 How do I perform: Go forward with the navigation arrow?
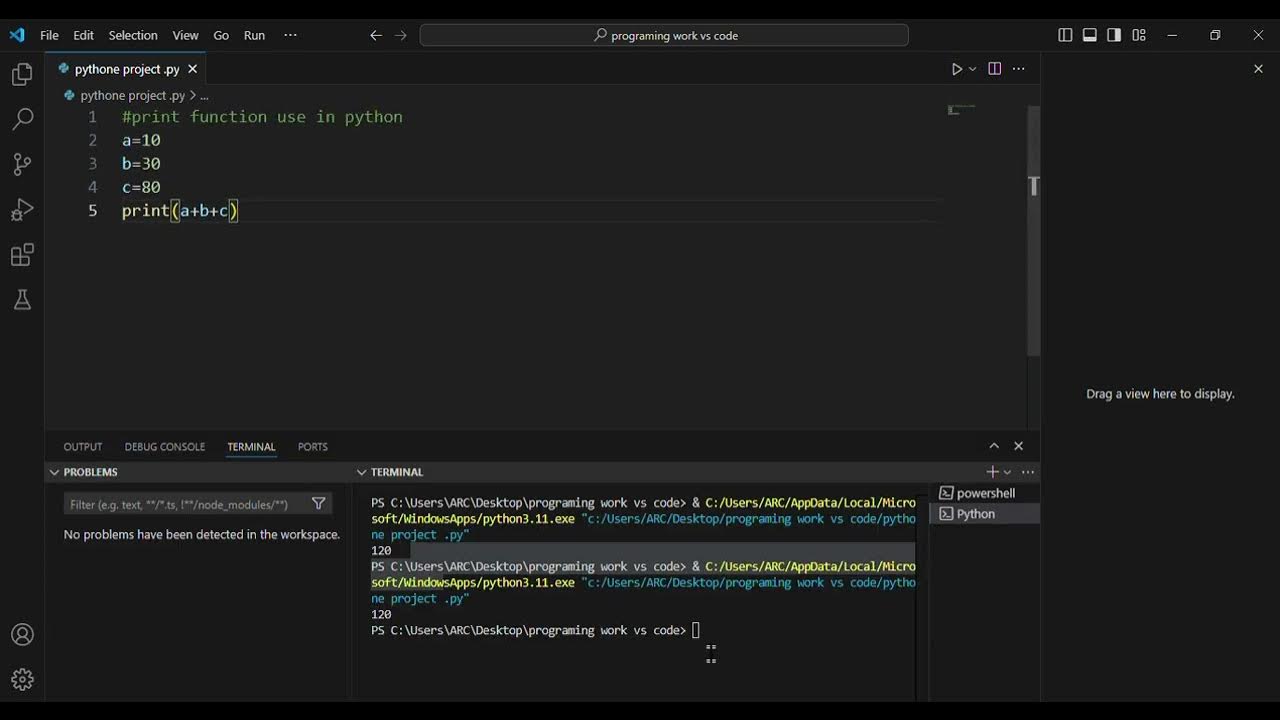[401, 35]
